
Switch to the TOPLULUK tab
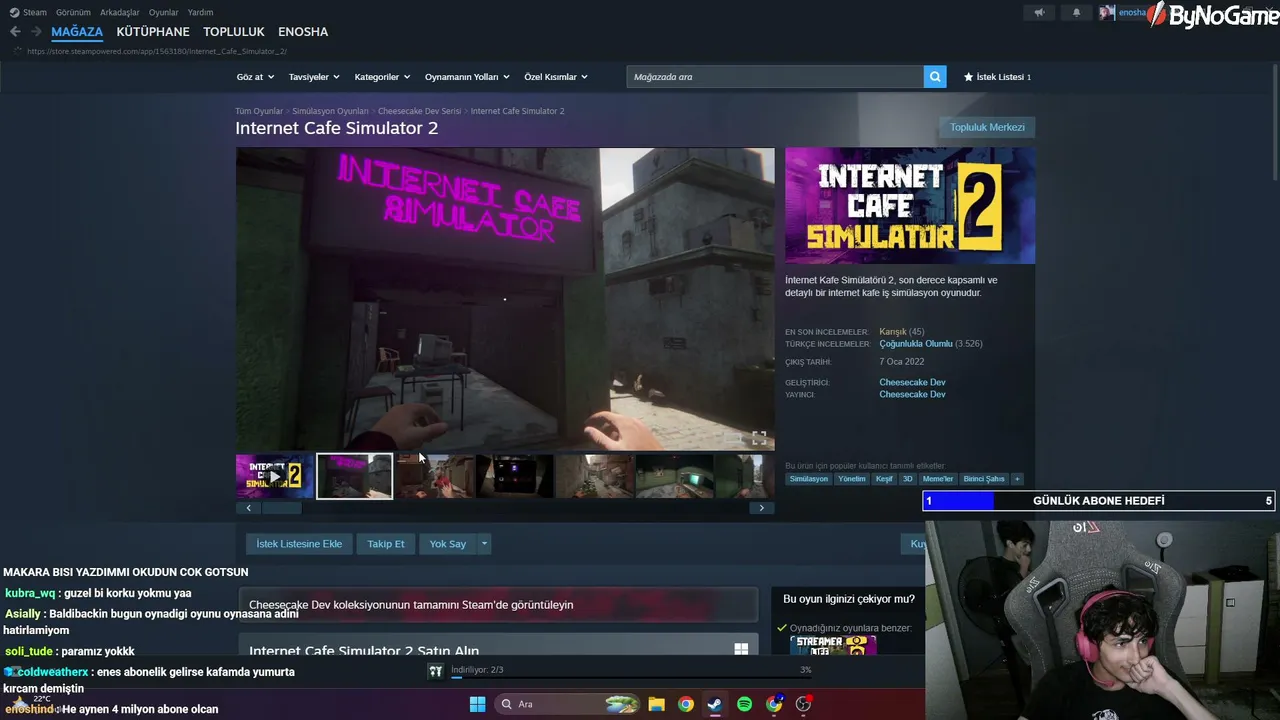tap(234, 32)
